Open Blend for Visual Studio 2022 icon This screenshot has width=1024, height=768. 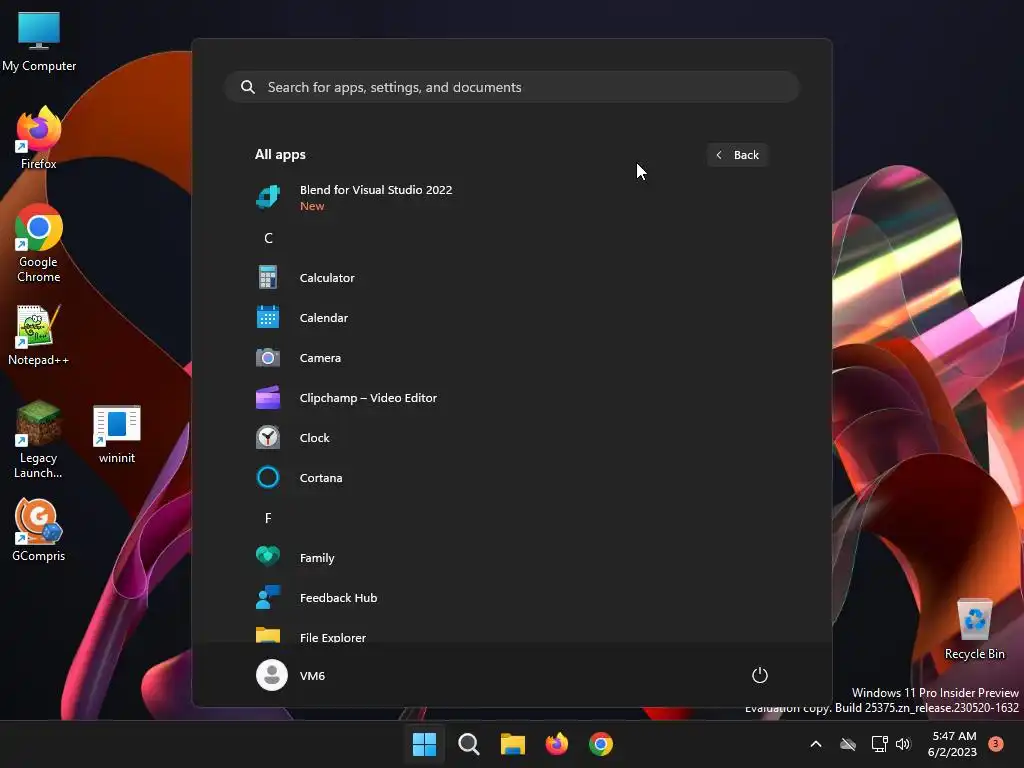click(x=268, y=197)
